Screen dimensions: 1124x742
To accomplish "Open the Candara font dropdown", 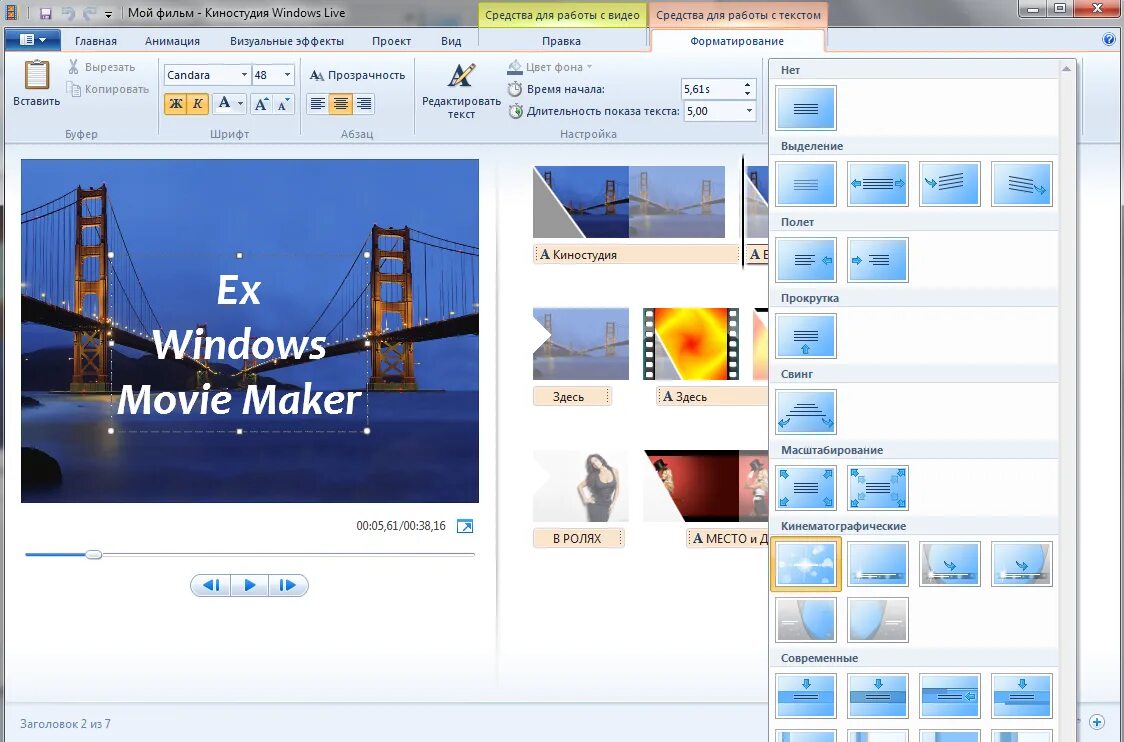I will [x=244, y=75].
